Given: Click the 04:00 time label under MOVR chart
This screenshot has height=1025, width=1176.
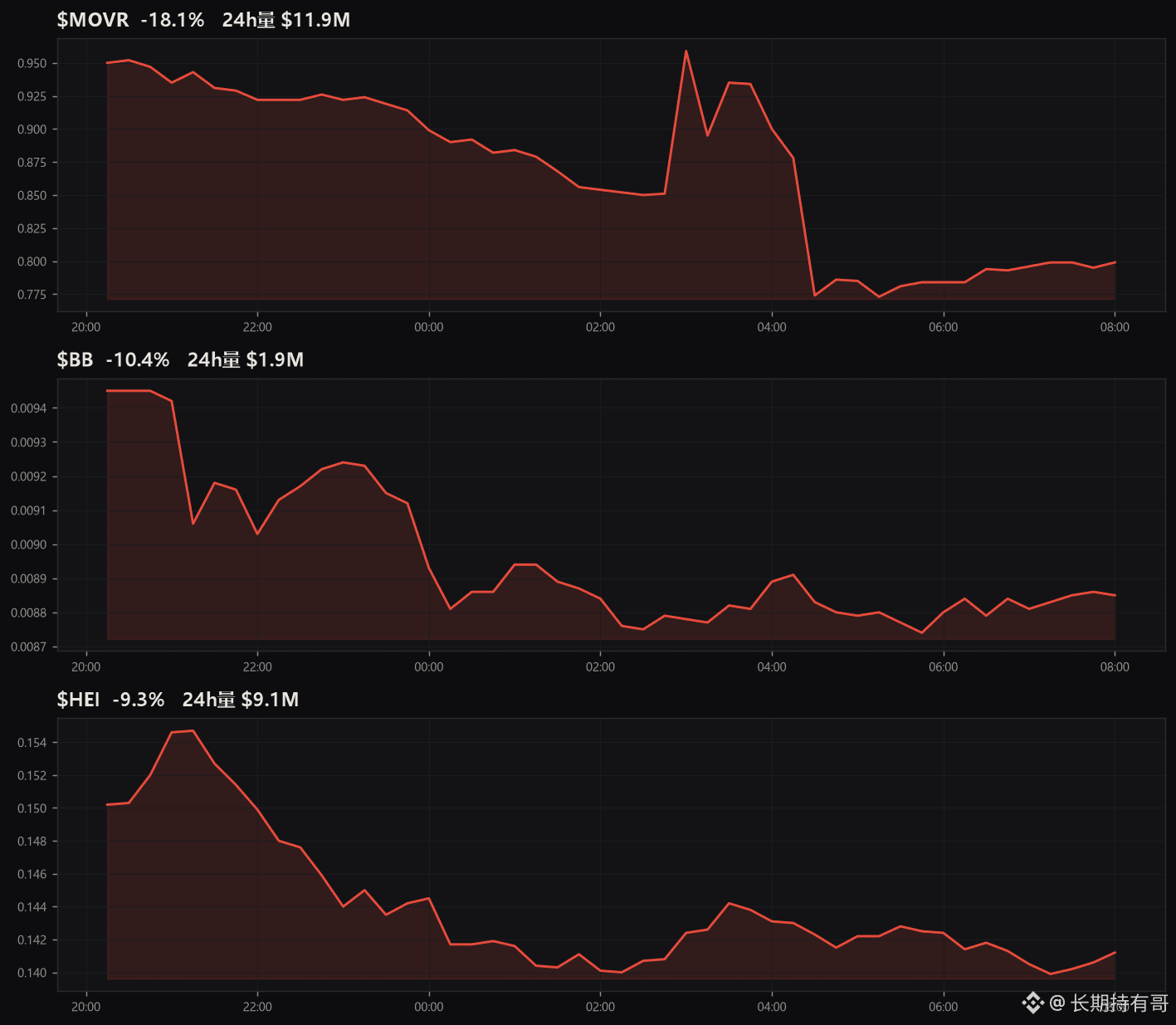Looking at the screenshot, I should coord(772,327).
